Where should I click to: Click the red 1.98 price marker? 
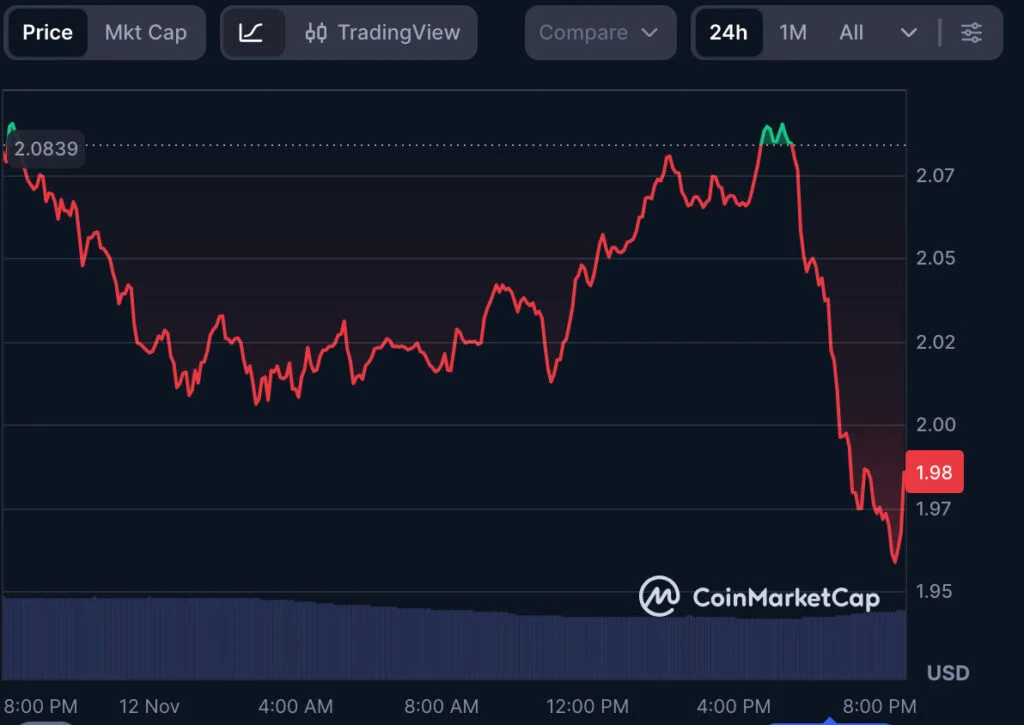[933, 472]
